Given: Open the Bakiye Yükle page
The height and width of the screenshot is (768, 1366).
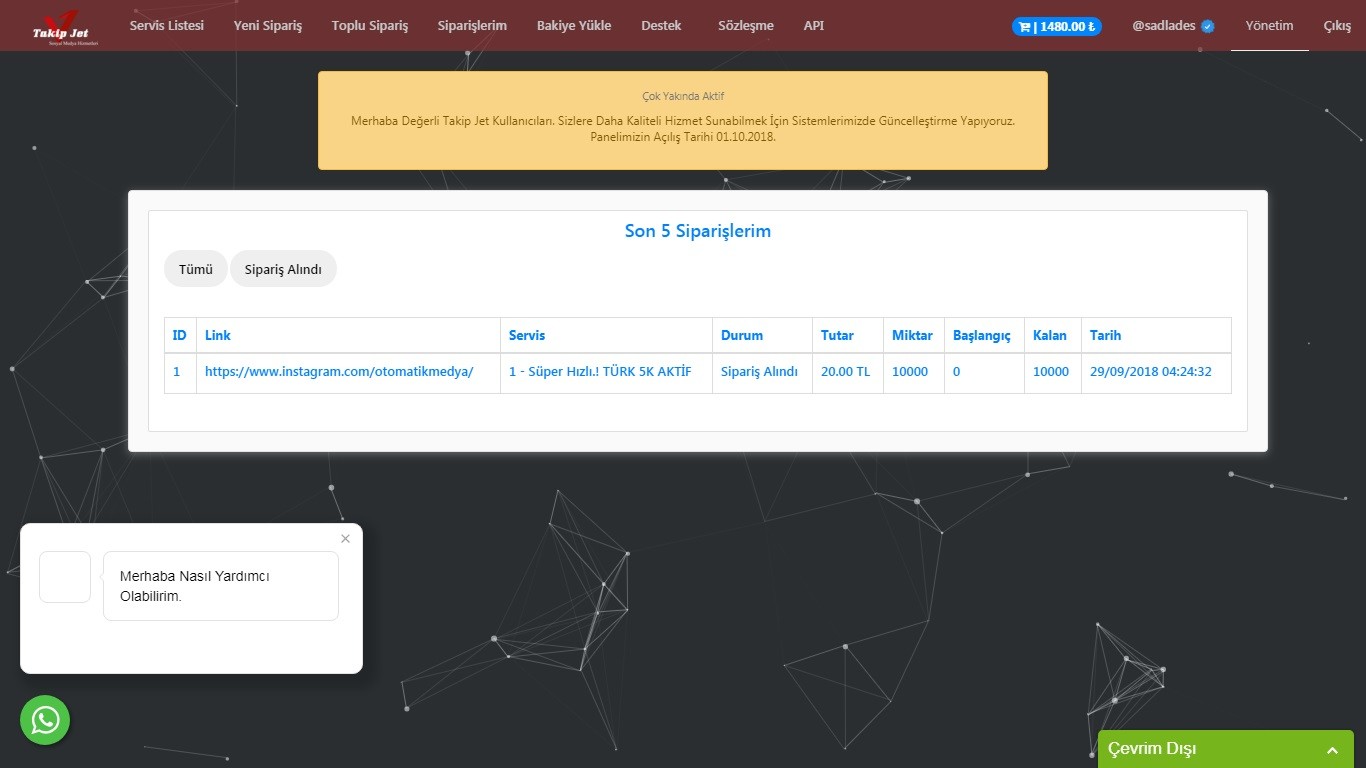Looking at the screenshot, I should (573, 26).
